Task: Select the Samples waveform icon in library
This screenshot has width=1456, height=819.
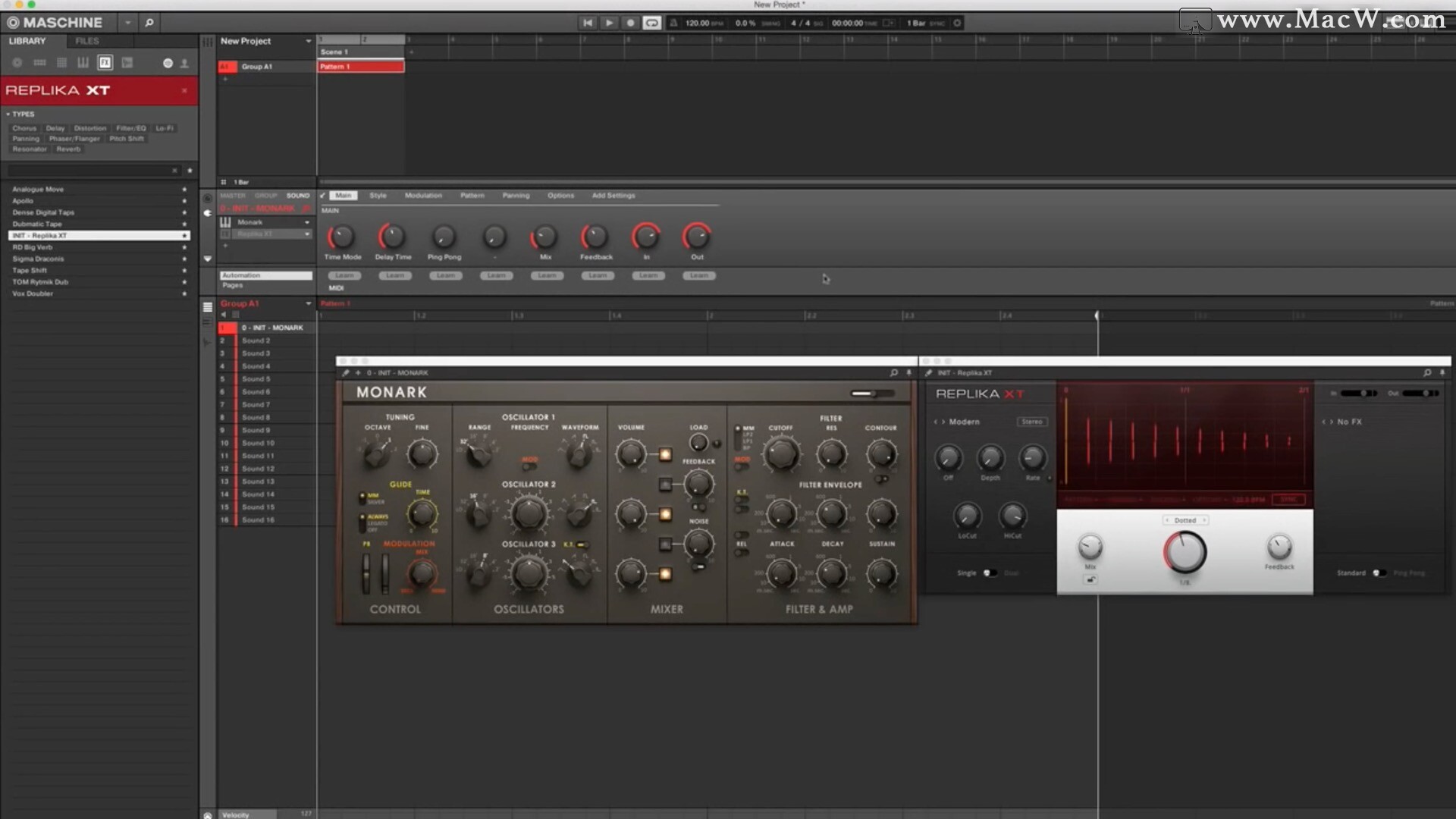Action: pyautogui.click(x=127, y=63)
